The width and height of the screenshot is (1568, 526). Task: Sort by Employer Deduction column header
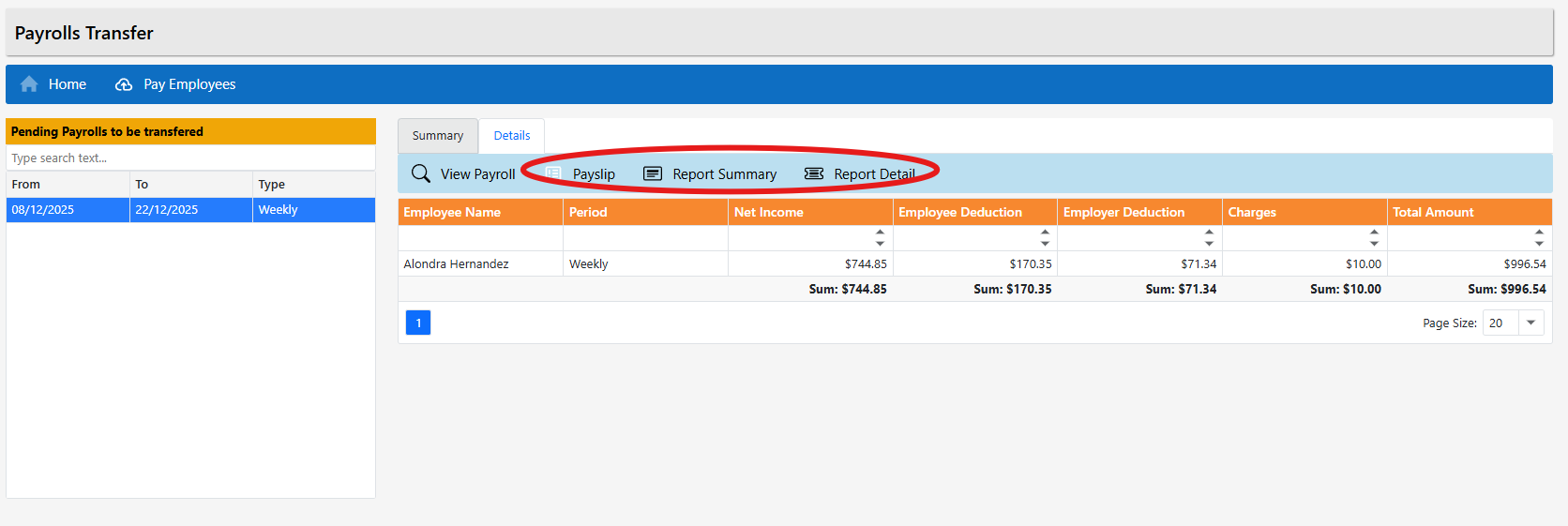coord(1139,212)
